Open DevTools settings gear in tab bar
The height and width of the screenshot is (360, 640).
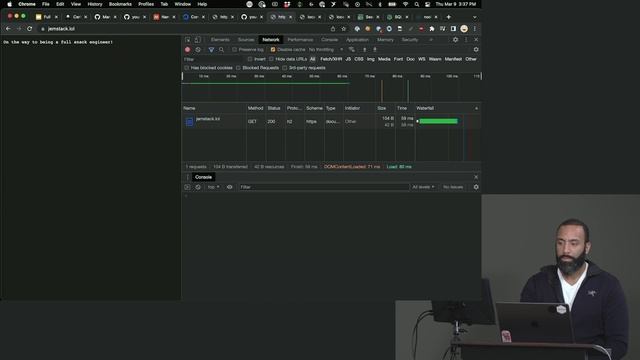456,40
